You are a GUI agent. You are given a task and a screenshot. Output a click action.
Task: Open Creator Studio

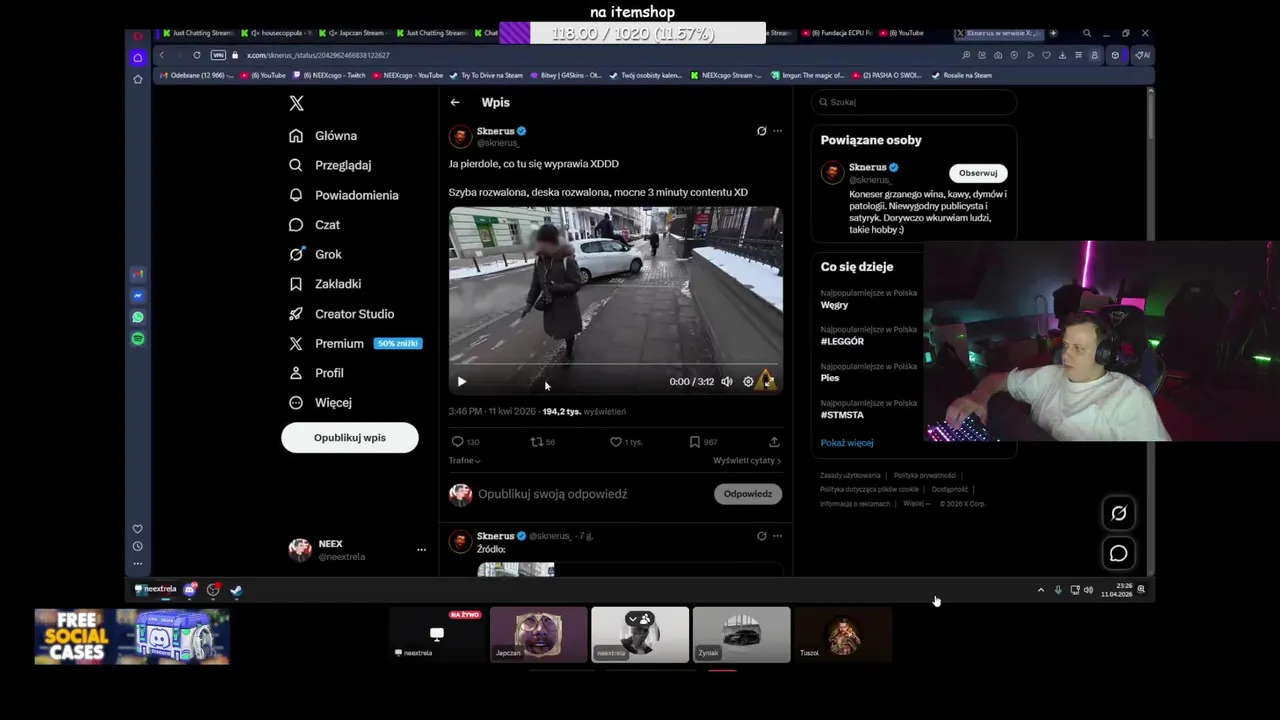coord(342,314)
